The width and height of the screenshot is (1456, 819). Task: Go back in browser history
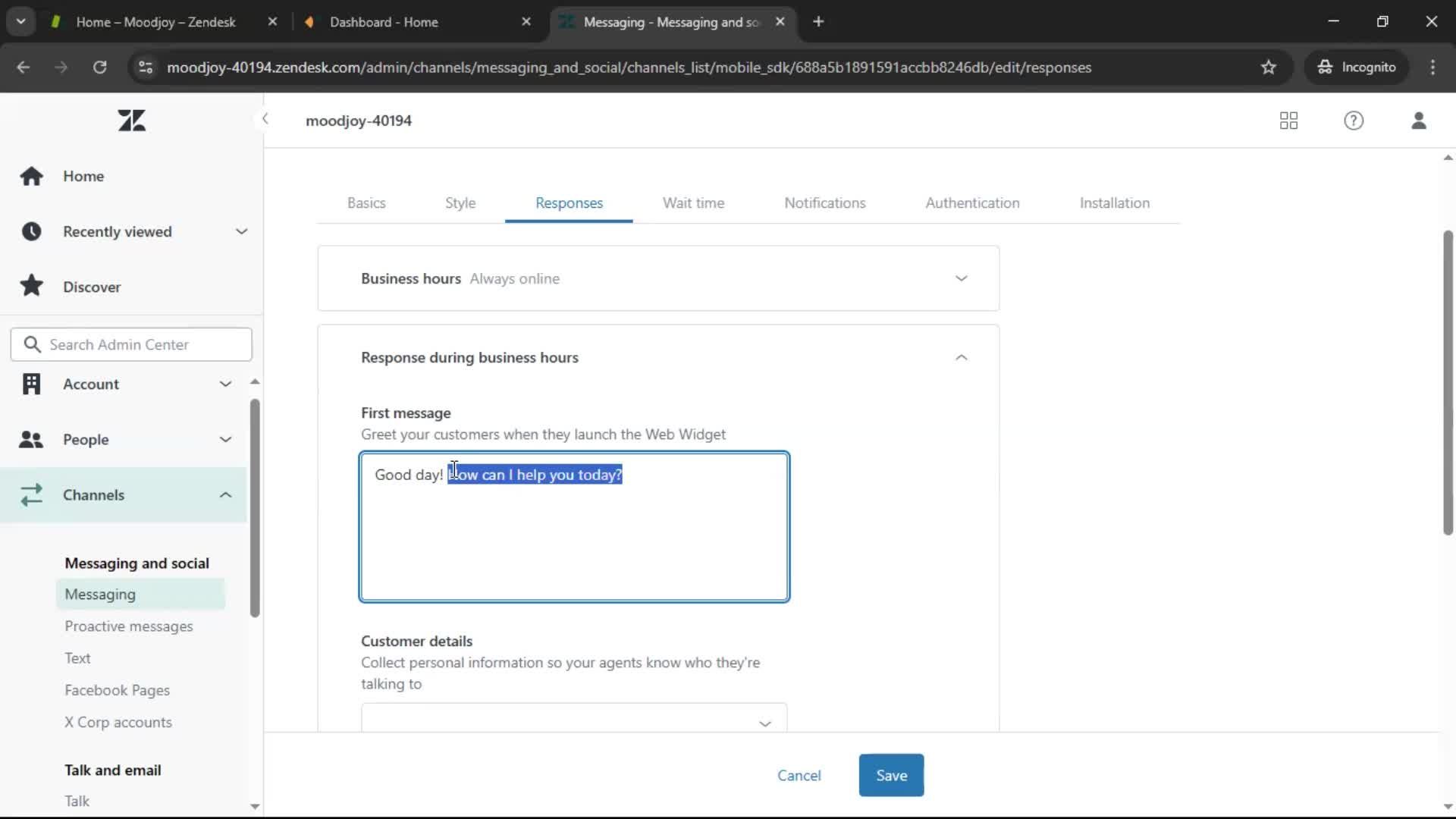24,67
